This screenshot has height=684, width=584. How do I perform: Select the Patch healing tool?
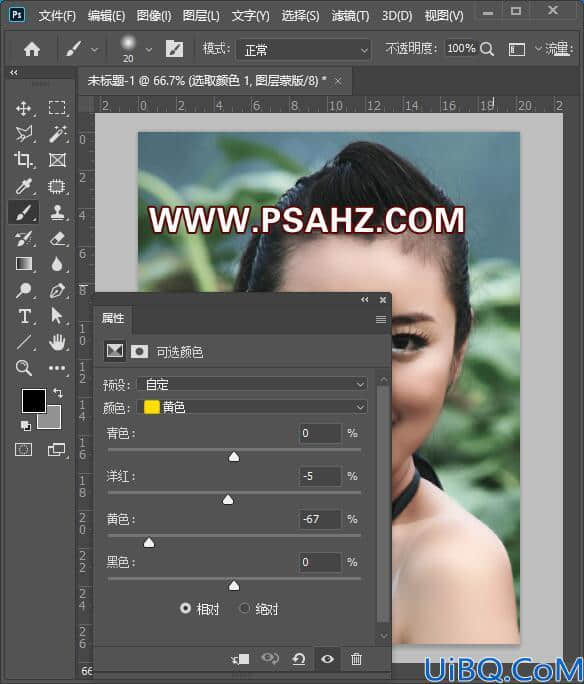57,186
